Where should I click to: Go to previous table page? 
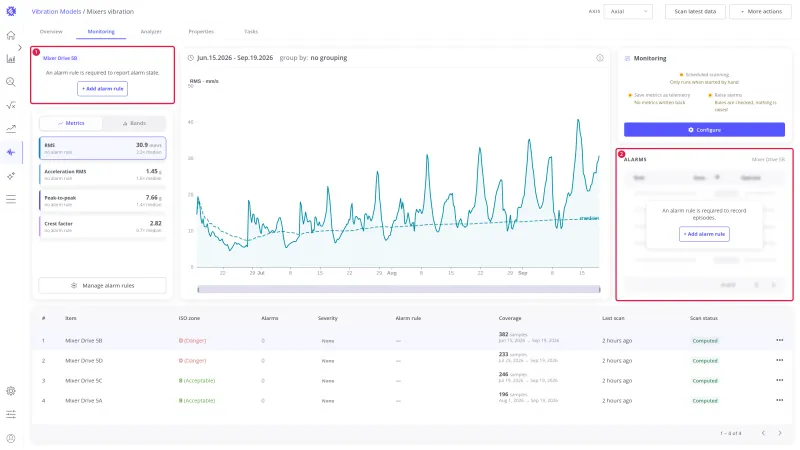pos(763,433)
